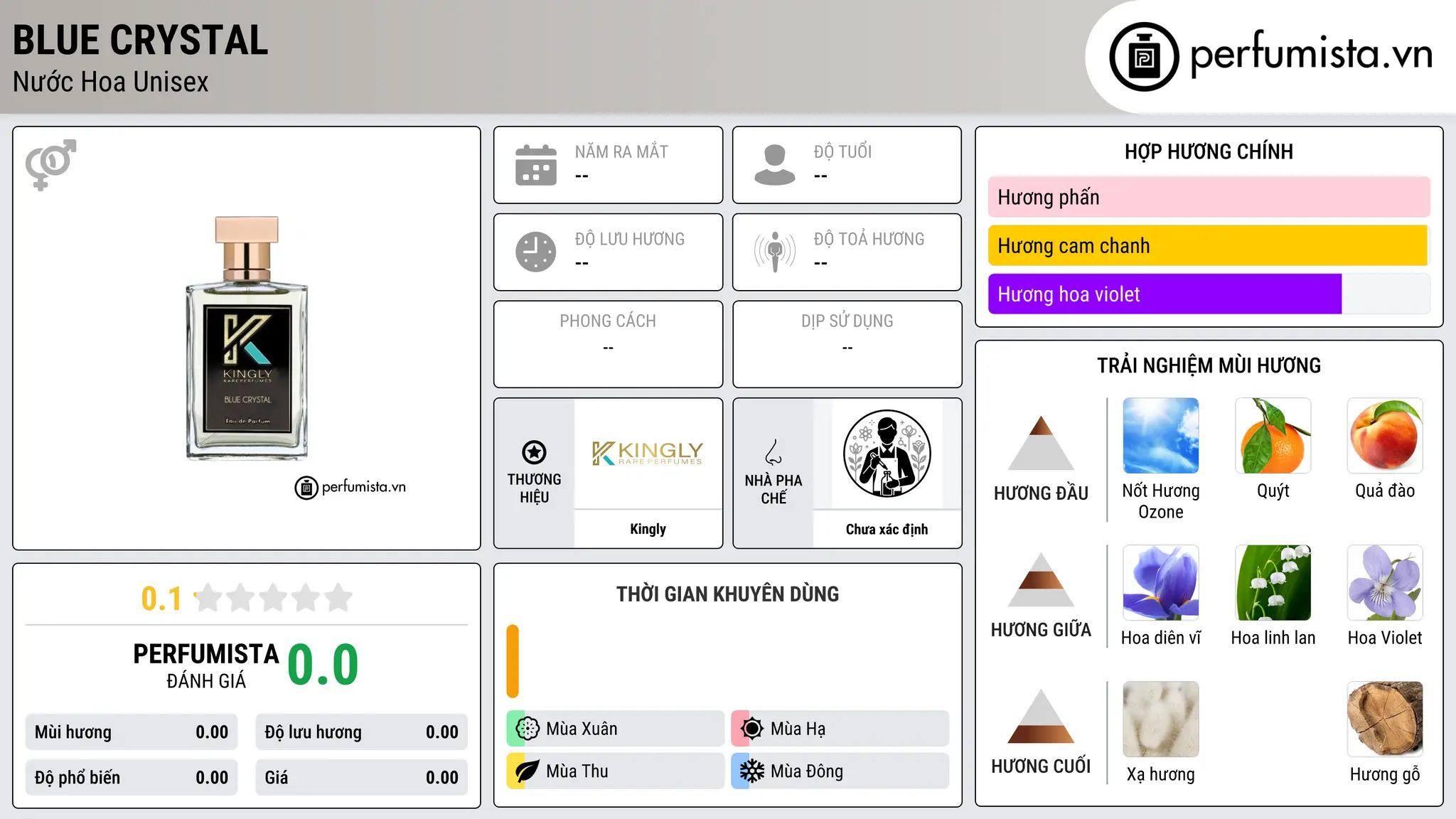Viewport: 1456px width, 819px height.
Task: Click the perfumer illustration icon
Action: 887,454
